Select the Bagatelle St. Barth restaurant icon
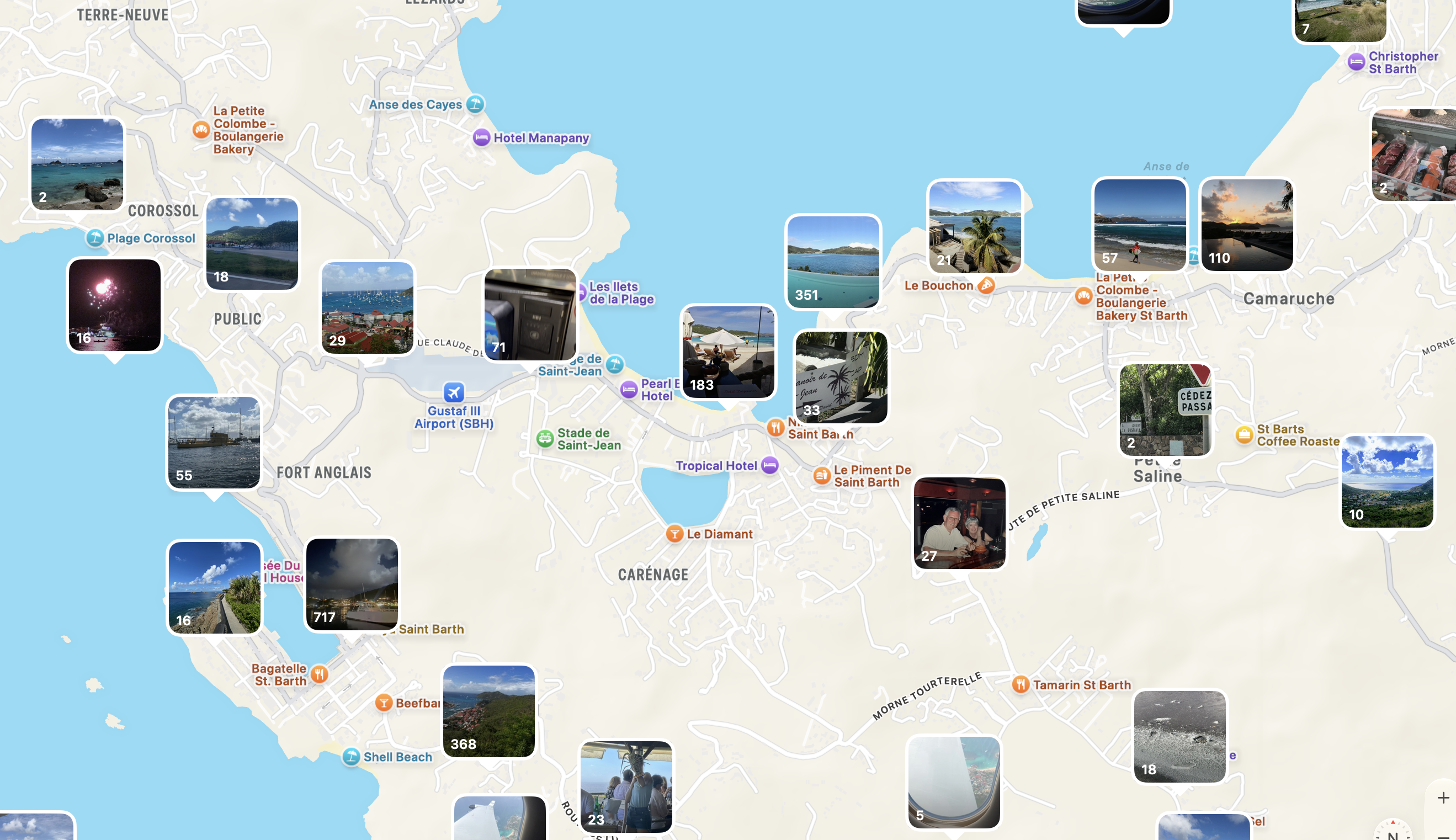 (320, 674)
